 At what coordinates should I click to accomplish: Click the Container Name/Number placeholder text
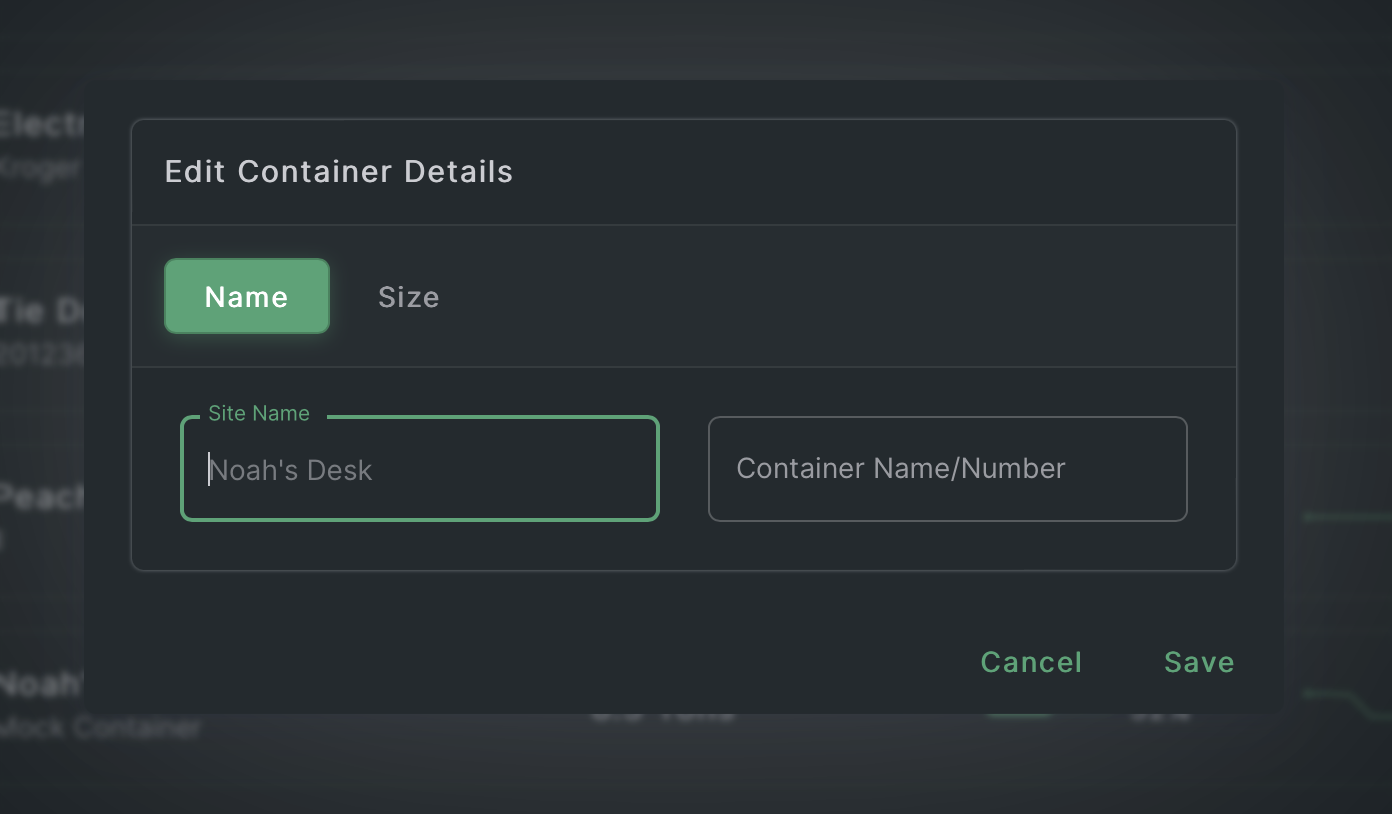(x=900, y=468)
